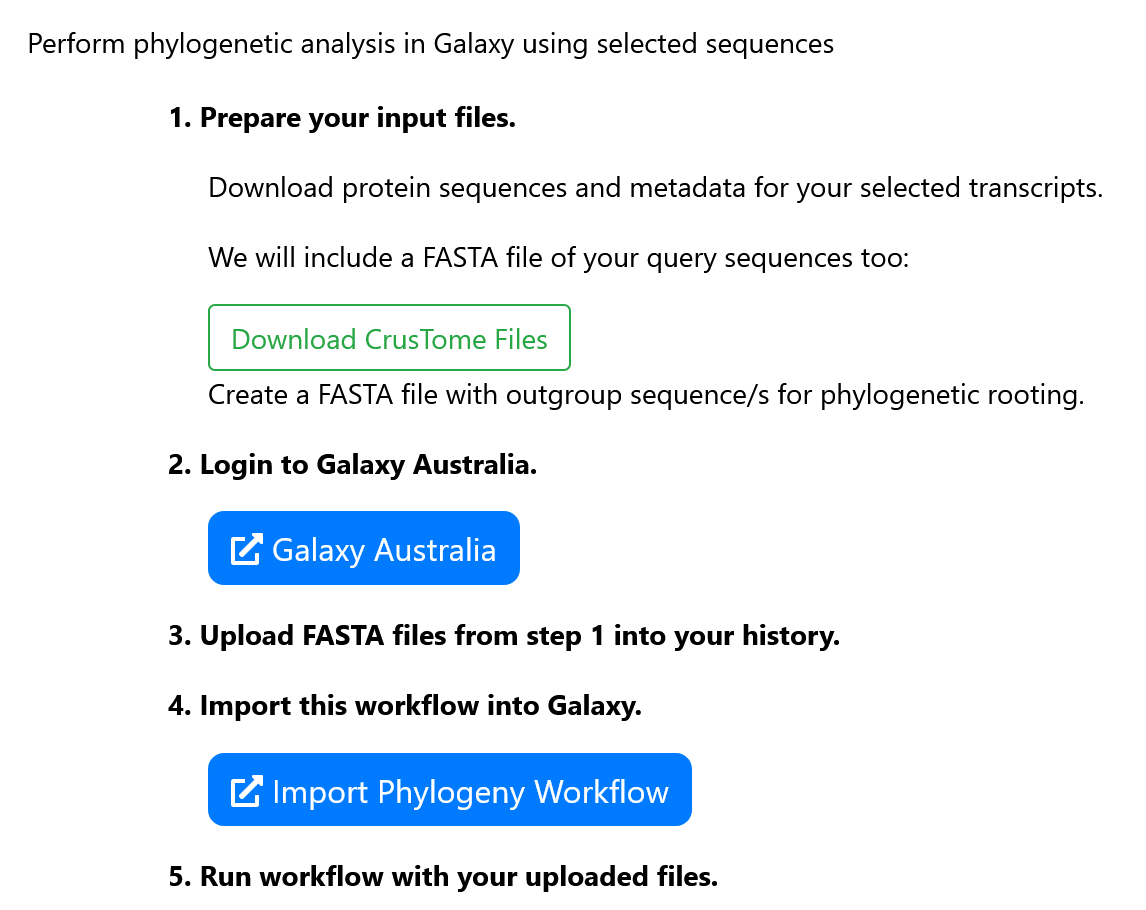Click the Import Phylogeny Workflow label text

pos(468,791)
